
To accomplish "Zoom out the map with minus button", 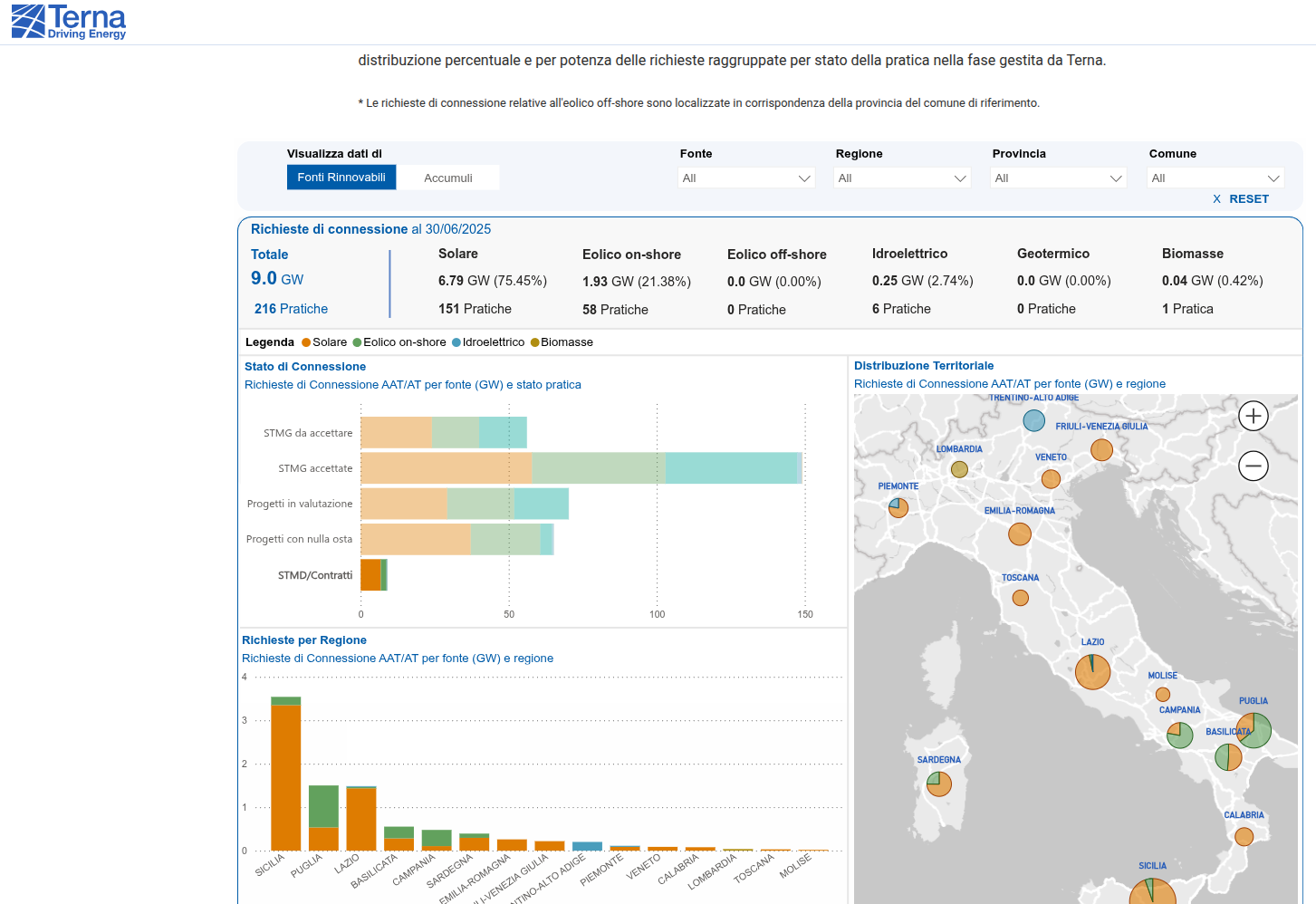I will (x=1253, y=466).
